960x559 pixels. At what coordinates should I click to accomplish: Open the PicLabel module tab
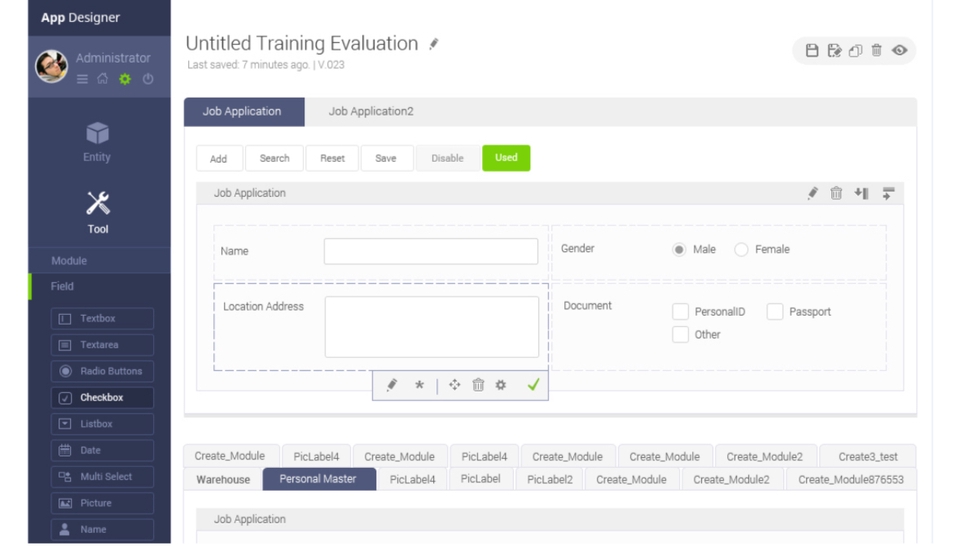pos(481,479)
